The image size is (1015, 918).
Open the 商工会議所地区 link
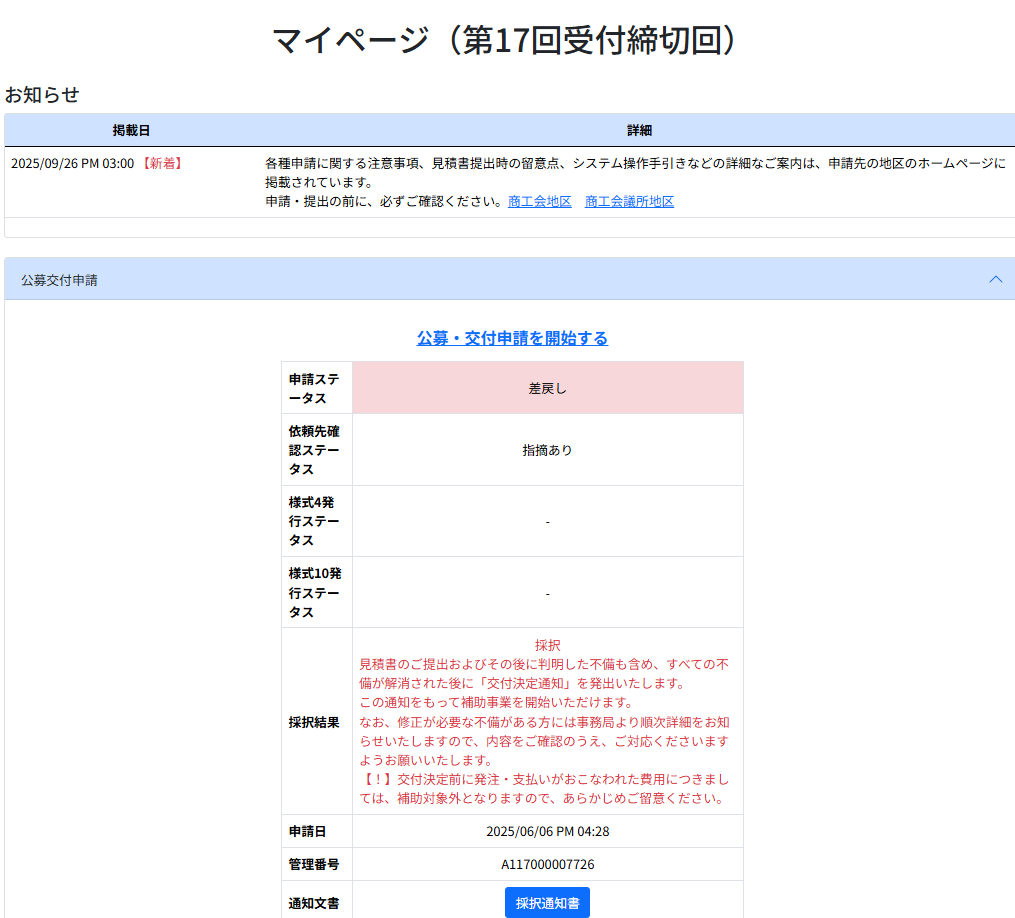(x=629, y=201)
